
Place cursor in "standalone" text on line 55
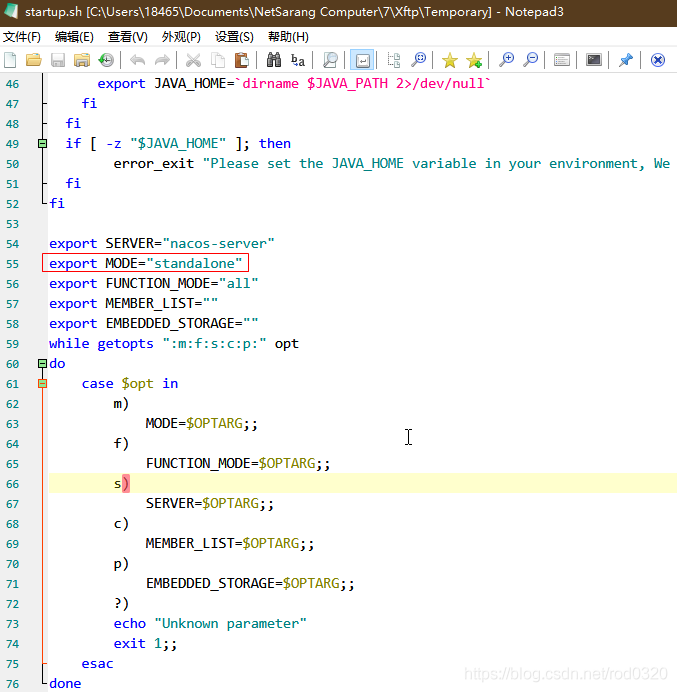198,264
